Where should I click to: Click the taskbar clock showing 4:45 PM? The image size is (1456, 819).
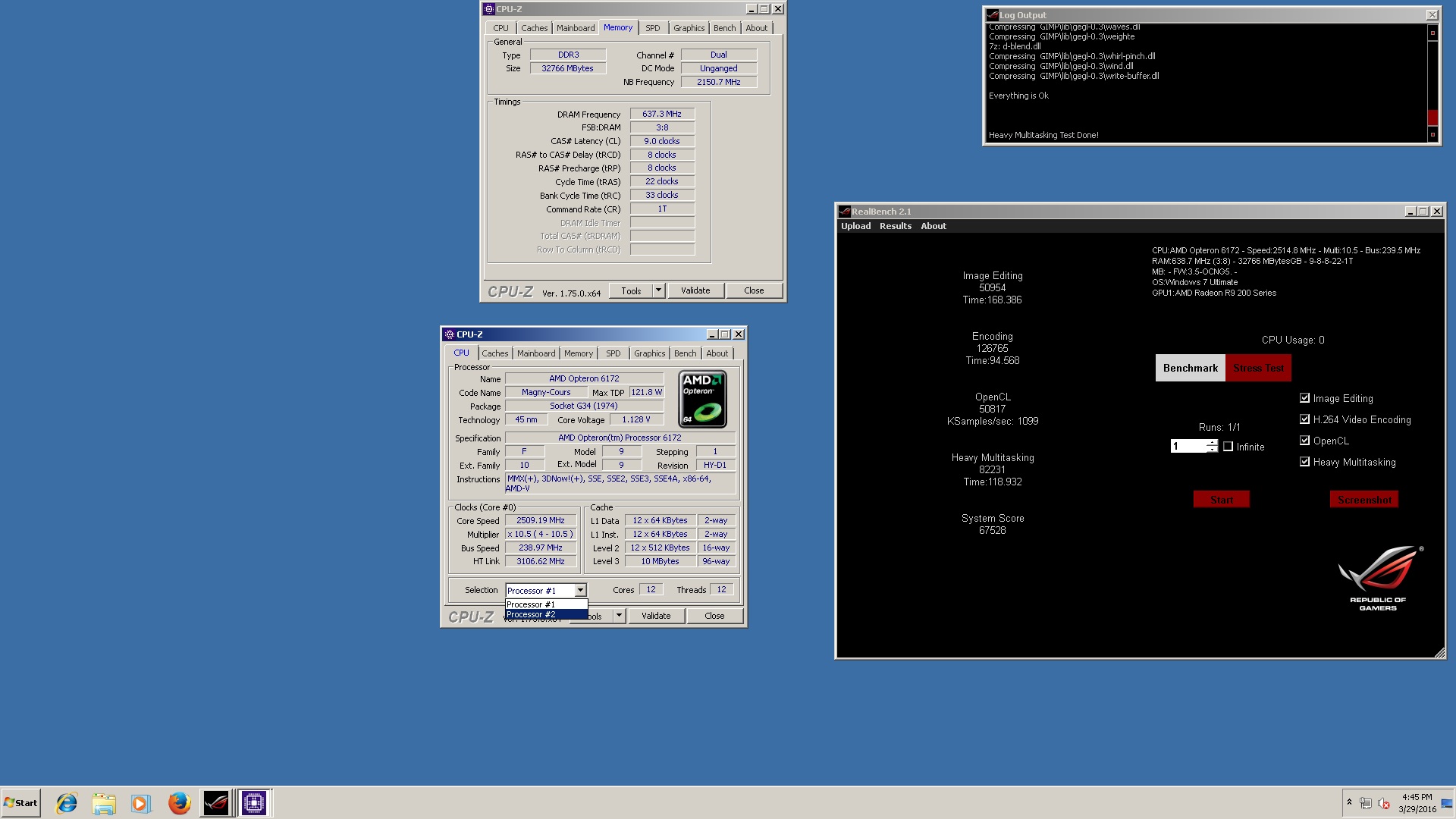1417,803
